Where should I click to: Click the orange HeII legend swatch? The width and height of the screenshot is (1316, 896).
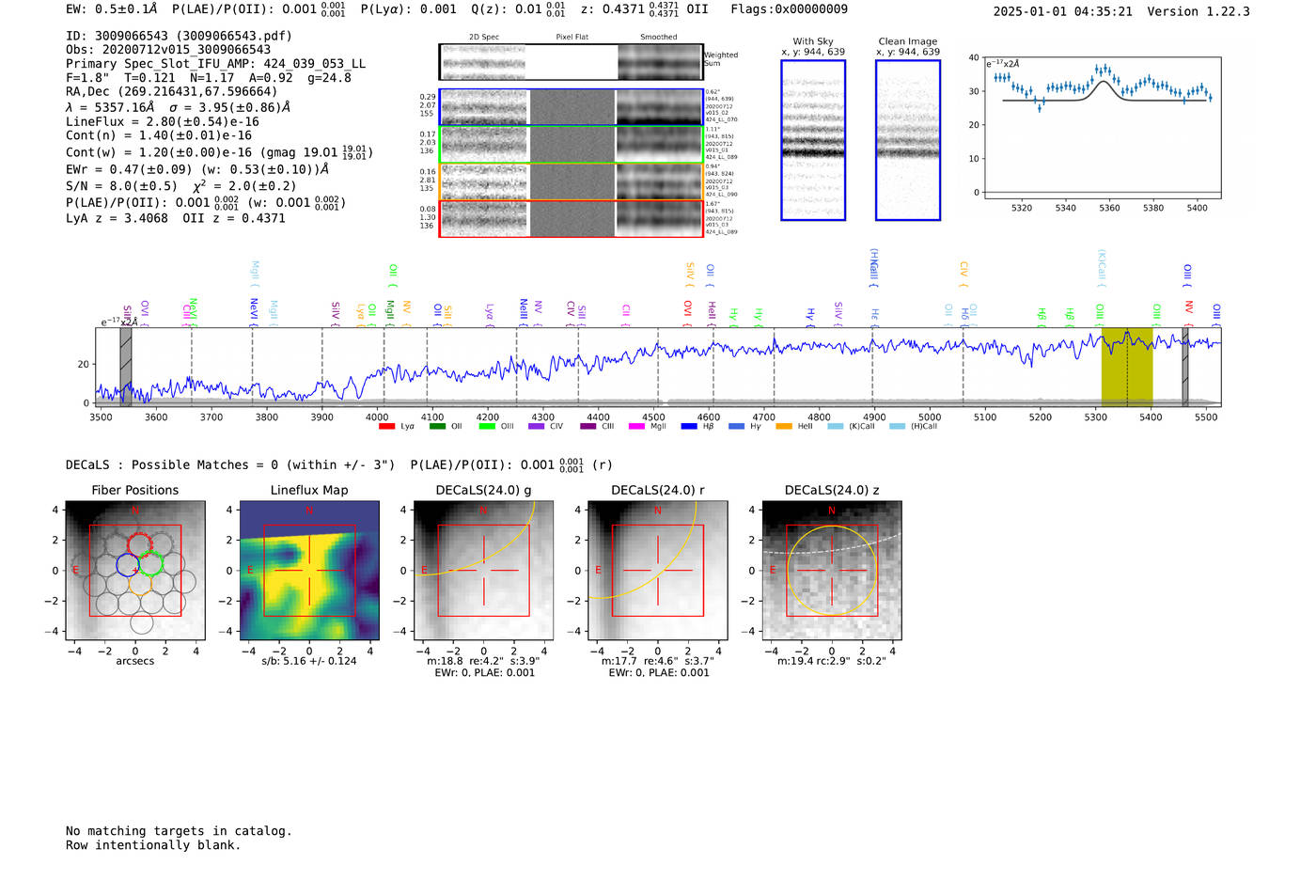(784, 427)
